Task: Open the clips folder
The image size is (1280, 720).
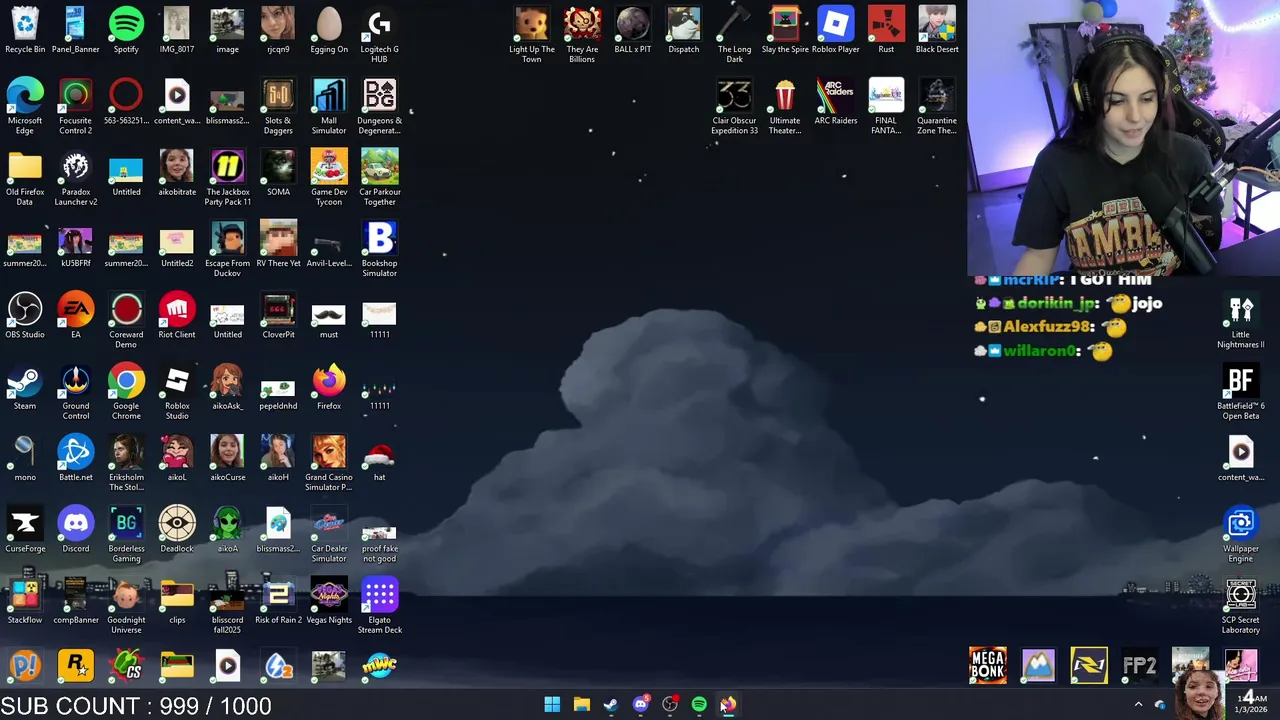Action: pos(177,601)
